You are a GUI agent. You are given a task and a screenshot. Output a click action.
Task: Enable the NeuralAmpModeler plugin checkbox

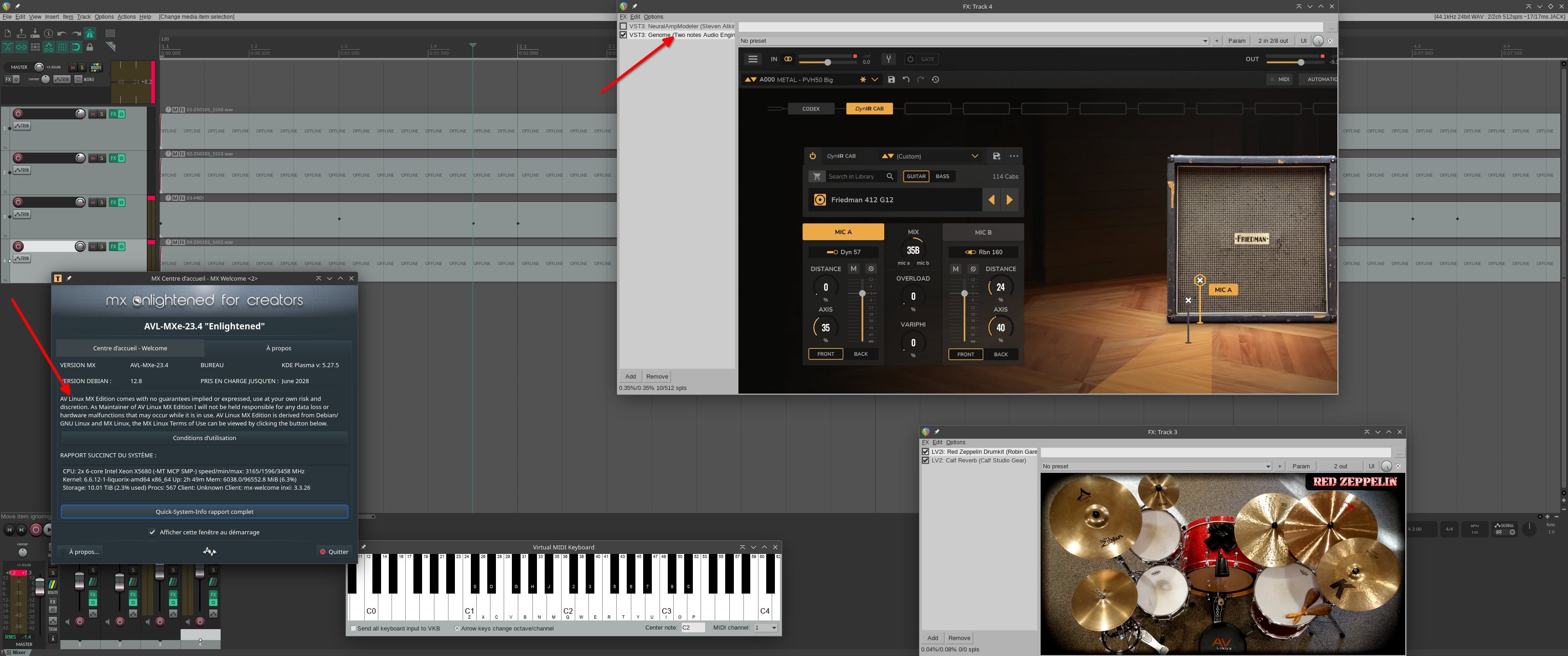(x=623, y=26)
